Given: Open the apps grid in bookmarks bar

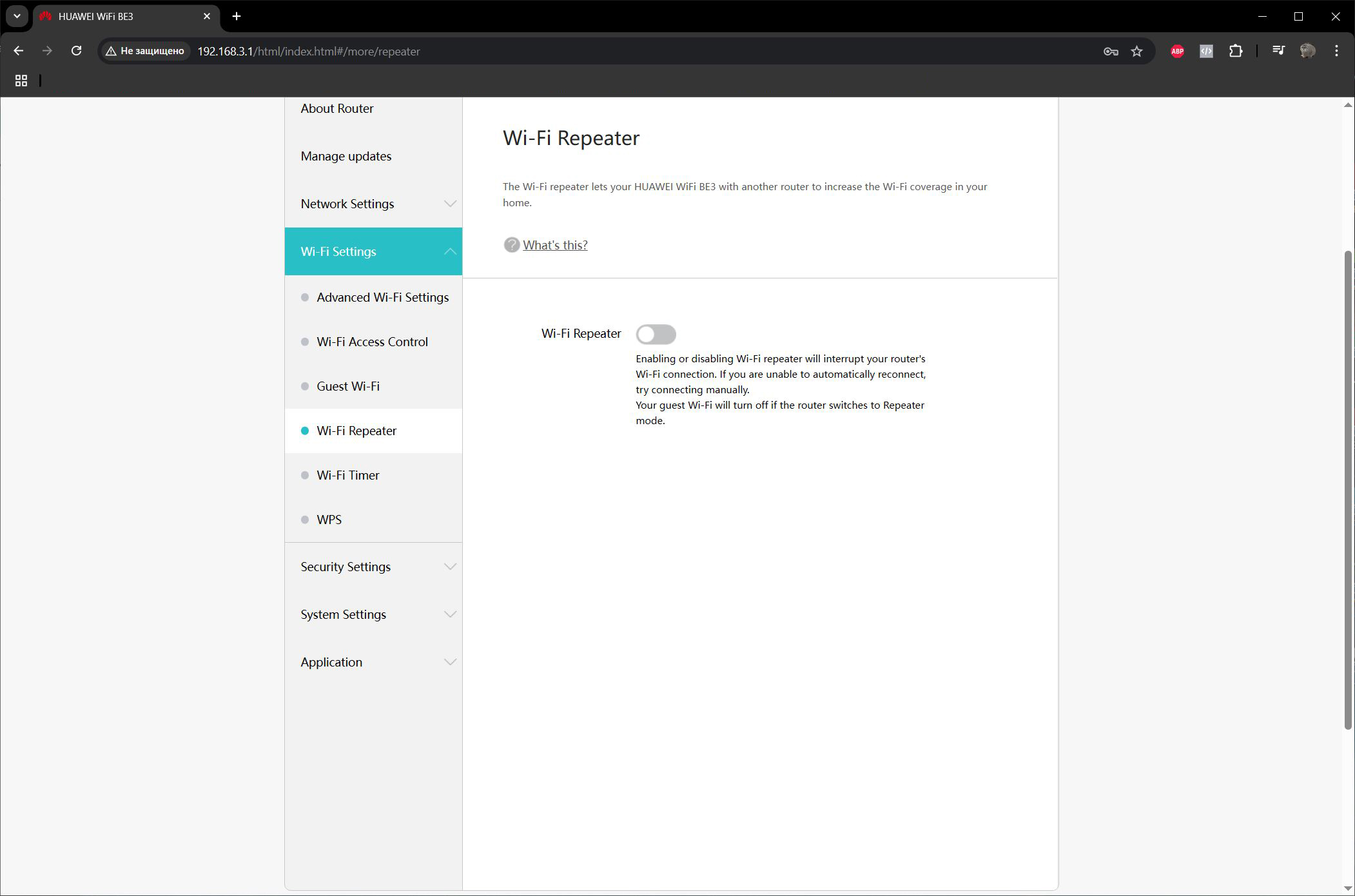Looking at the screenshot, I should coord(21,81).
